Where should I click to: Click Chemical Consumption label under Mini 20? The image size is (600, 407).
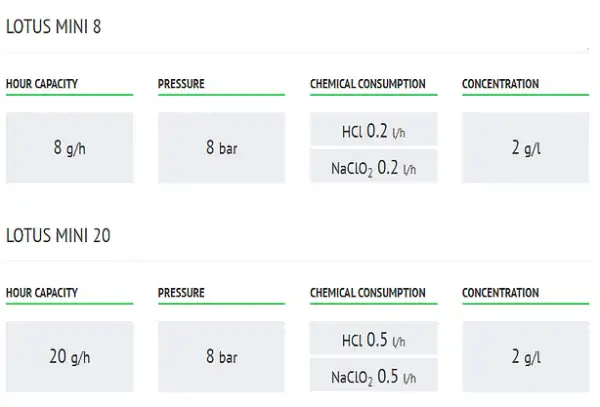(368, 293)
